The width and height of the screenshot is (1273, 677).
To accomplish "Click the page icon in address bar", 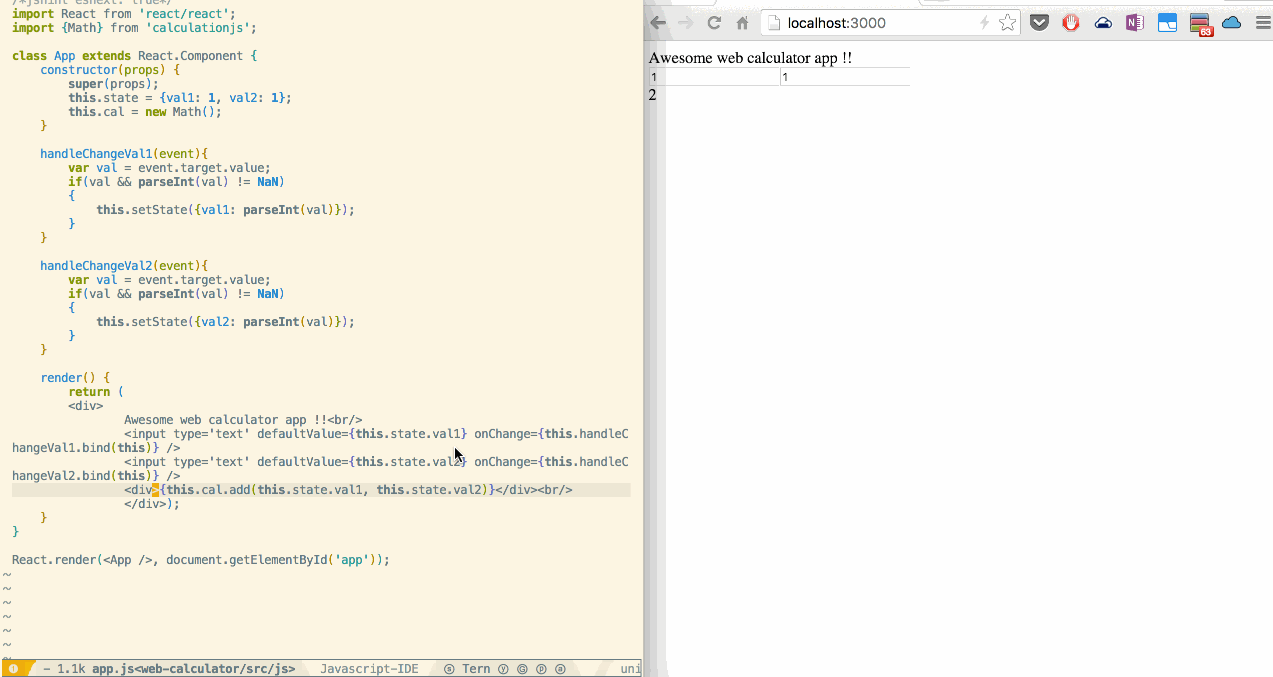I will coord(774,23).
